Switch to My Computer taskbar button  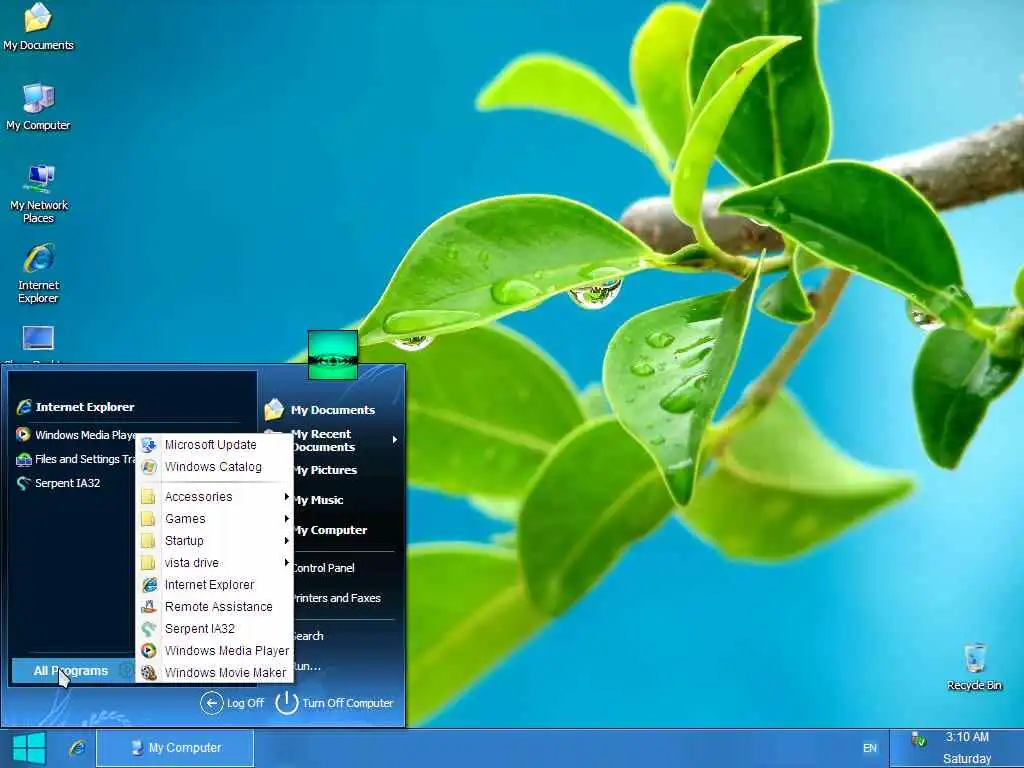pos(175,748)
